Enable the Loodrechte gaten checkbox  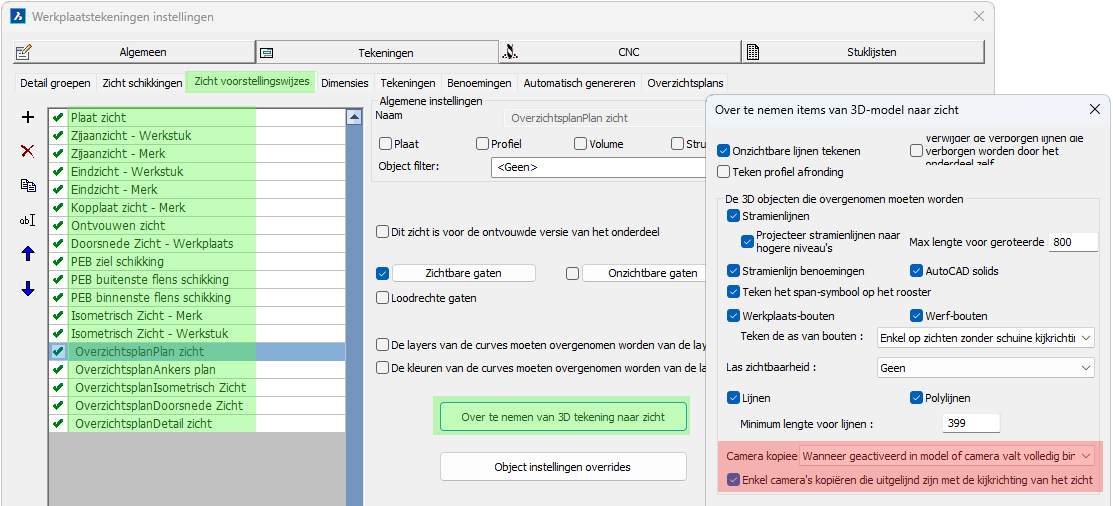point(382,297)
